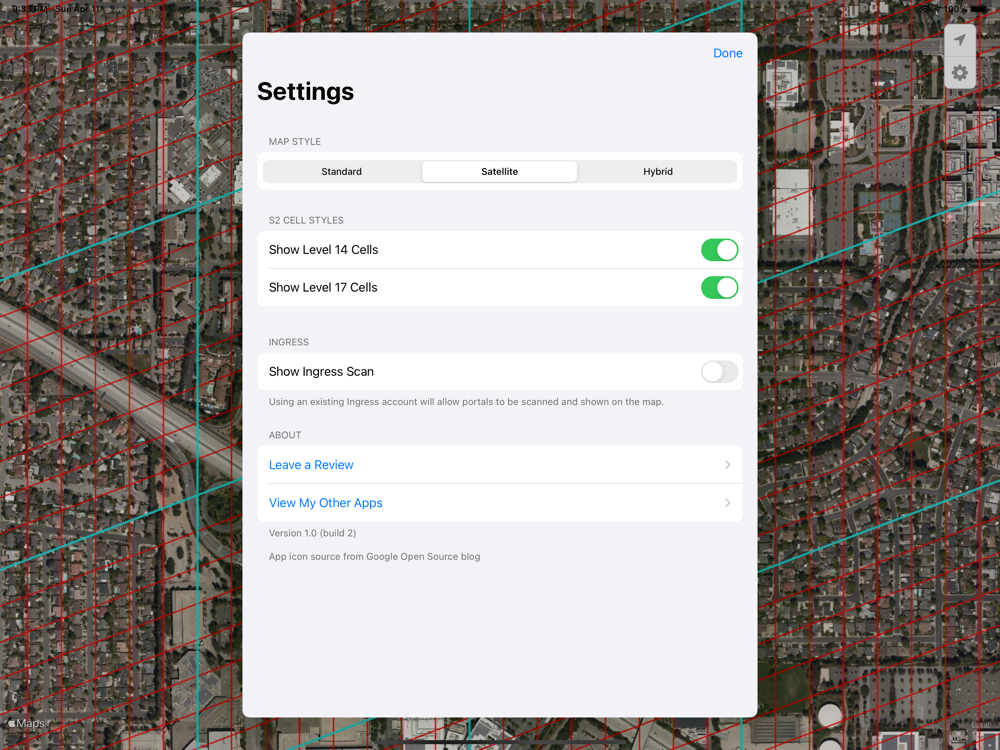The width and height of the screenshot is (1000, 750).
Task: Click the S2 CELL STYLES section header
Action: [x=306, y=221]
